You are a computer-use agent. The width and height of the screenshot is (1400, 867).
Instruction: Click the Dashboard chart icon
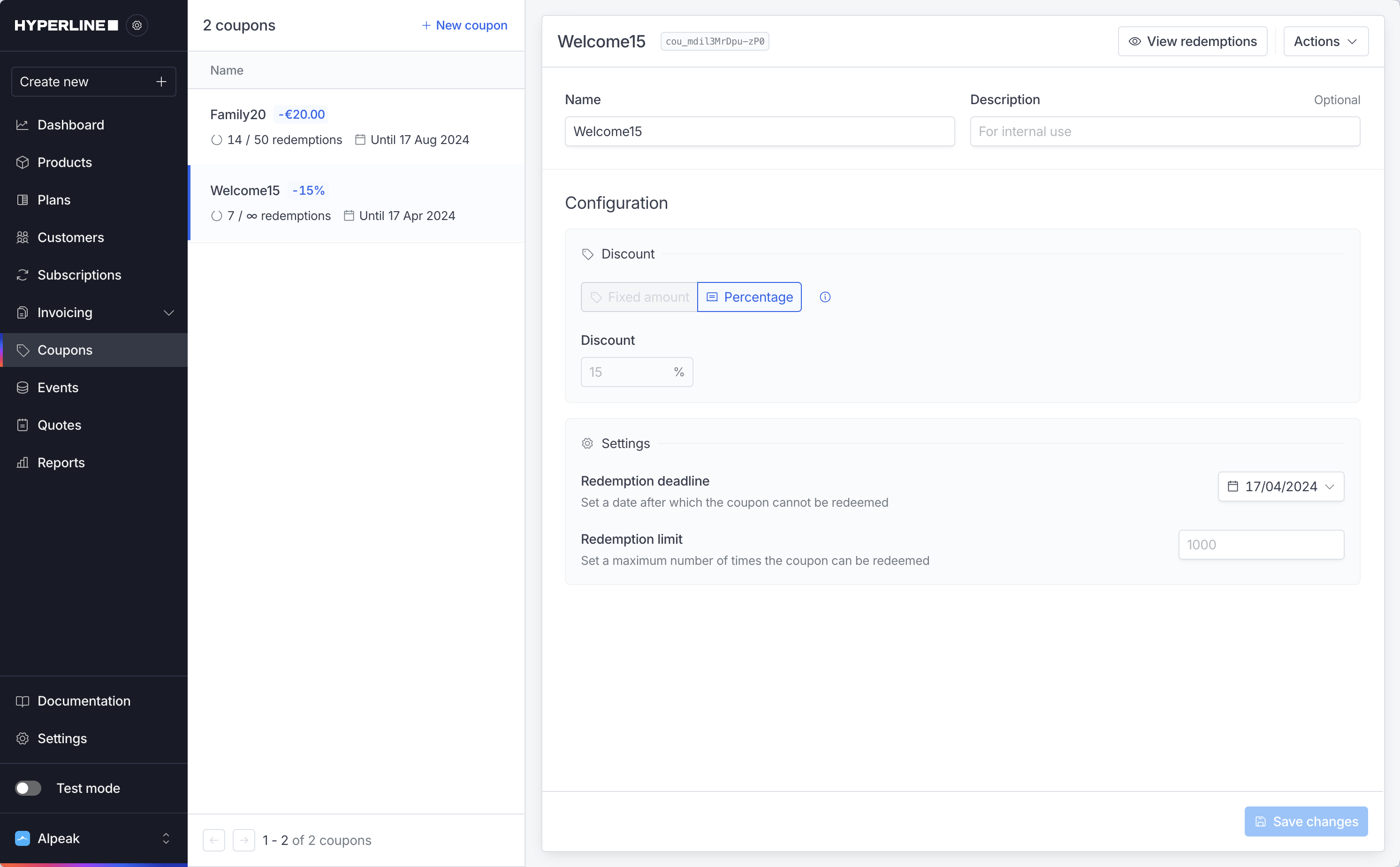click(x=23, y=124)
